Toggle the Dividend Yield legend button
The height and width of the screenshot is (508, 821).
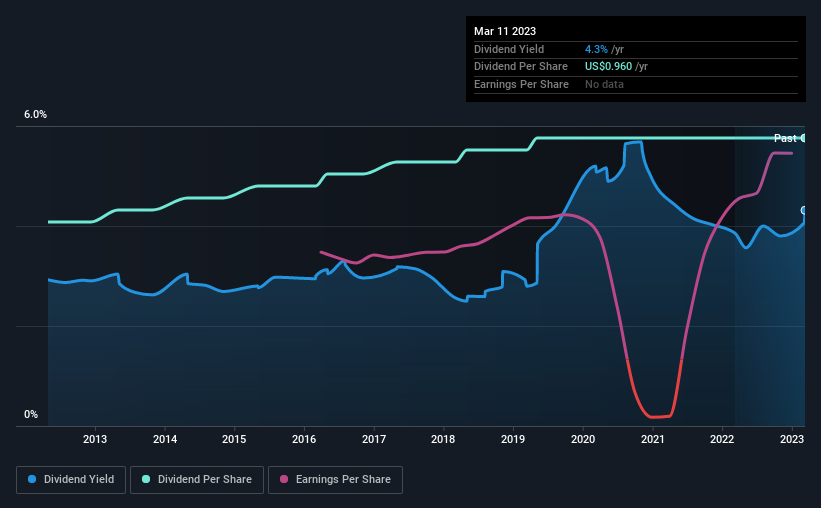[x=71, y=480]
